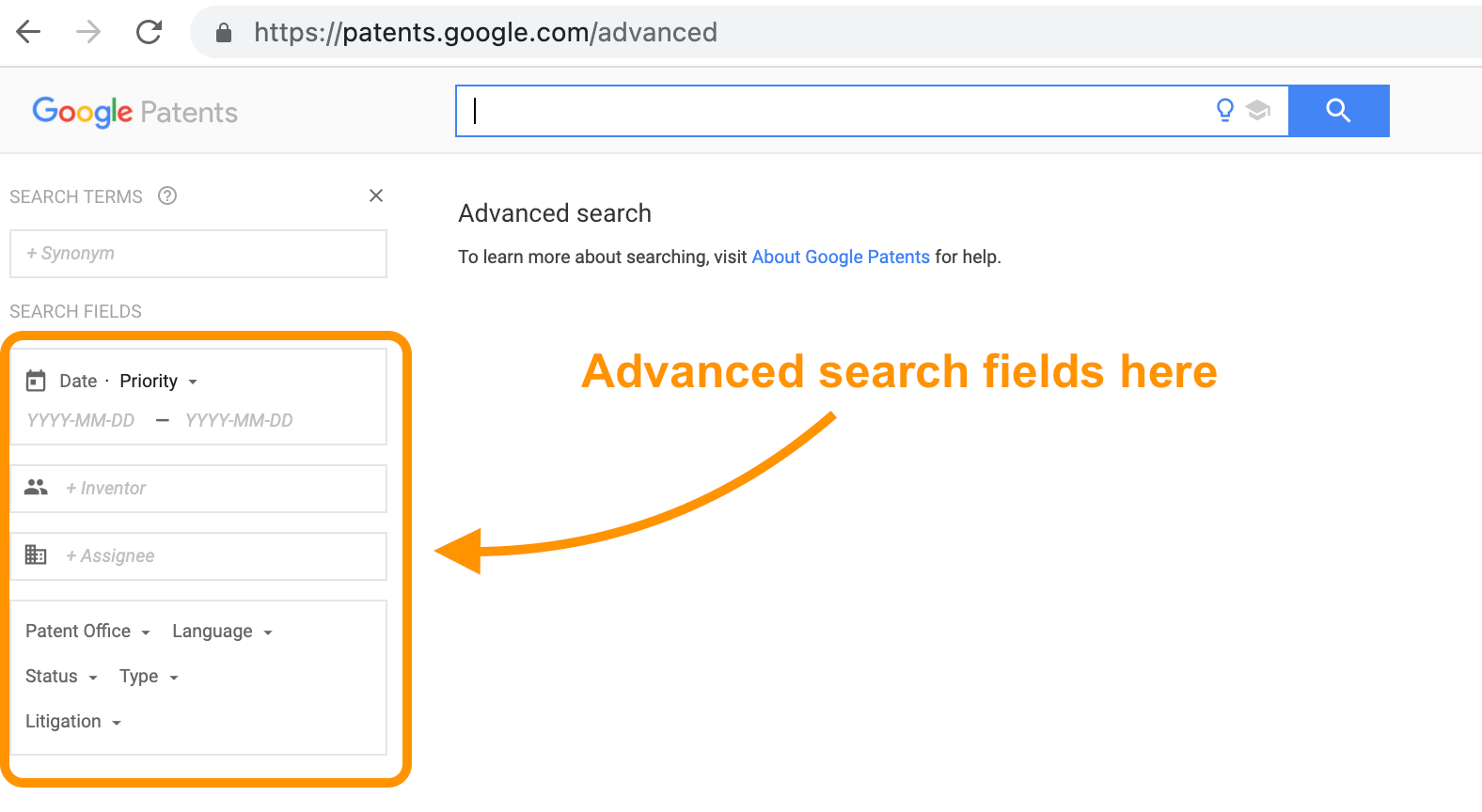
Task: Click the Synonym search term field
Action: [198, 254]
